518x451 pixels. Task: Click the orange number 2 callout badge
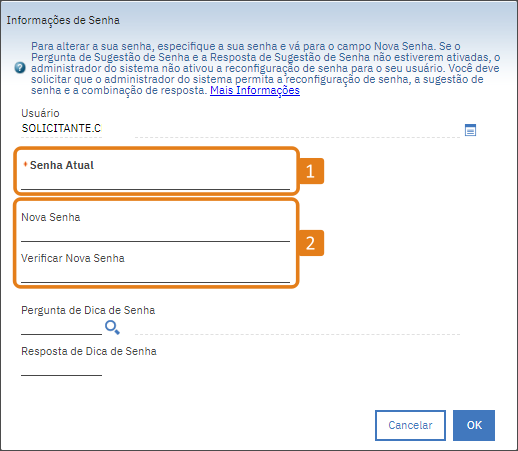coord(311,243)
